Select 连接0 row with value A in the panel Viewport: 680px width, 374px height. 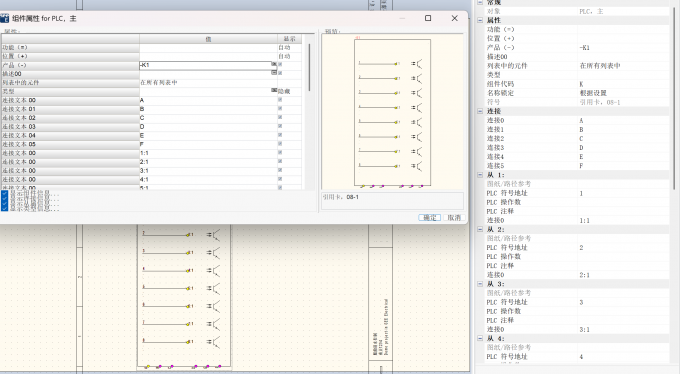point(577,120)
